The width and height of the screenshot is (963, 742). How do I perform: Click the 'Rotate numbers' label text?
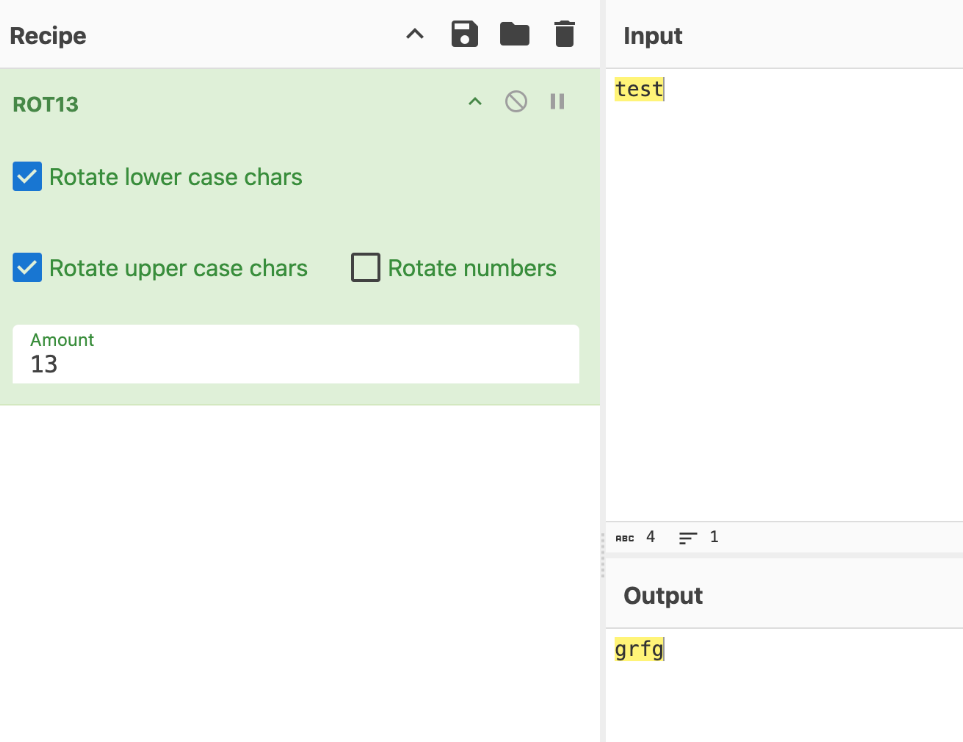pos(472,268)
